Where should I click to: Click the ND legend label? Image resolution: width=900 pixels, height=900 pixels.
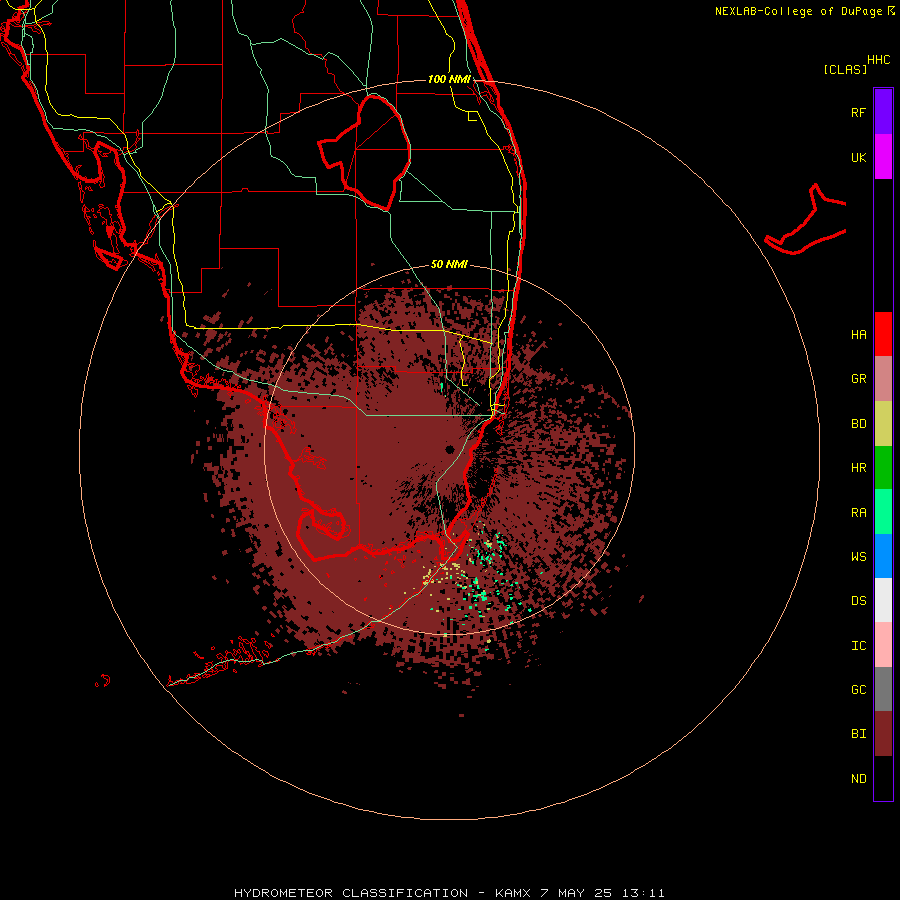(x=858, y=779)
